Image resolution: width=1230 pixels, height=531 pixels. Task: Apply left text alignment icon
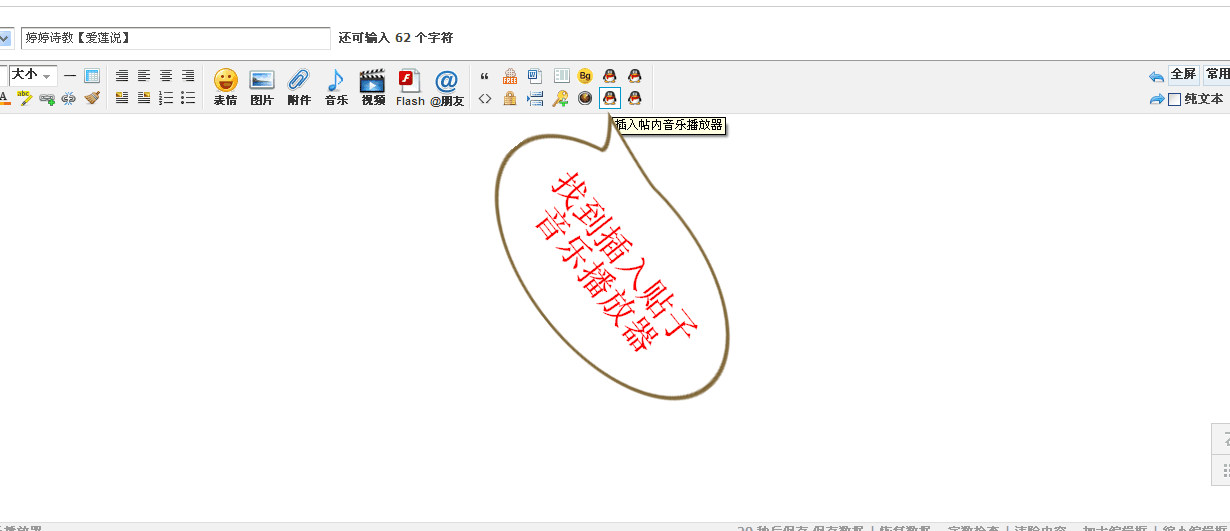[144, 76]
